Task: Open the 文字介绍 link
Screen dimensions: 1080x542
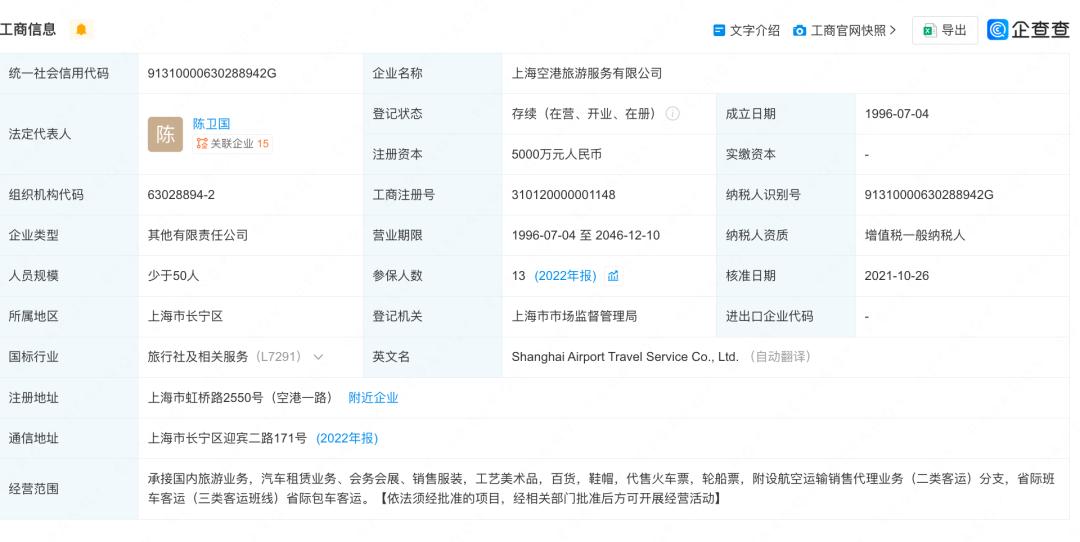Action: 755,30
